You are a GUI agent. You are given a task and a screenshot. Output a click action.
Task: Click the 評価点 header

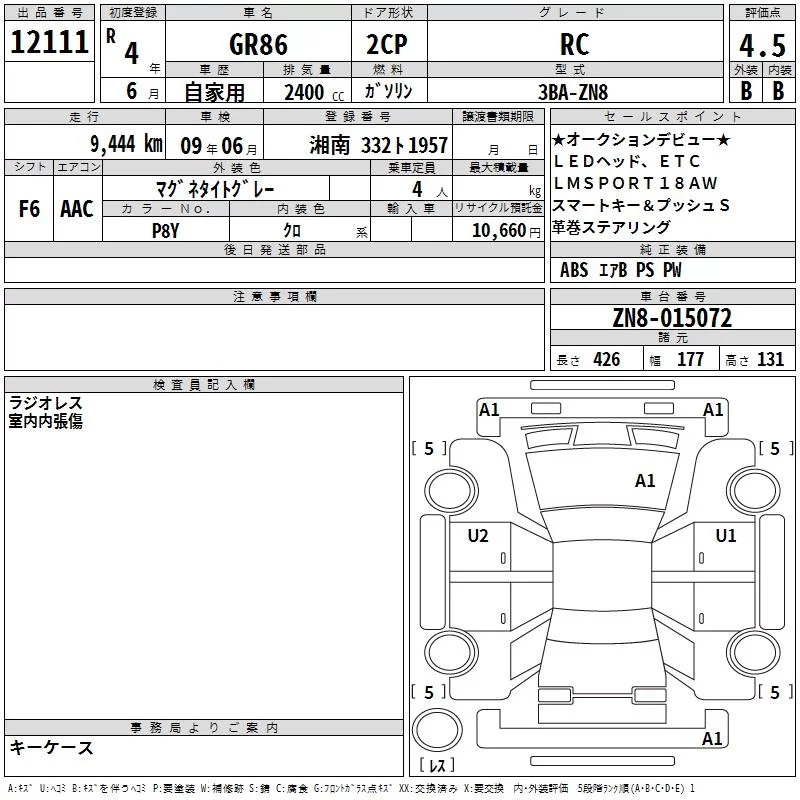click(x=762, y=13)
